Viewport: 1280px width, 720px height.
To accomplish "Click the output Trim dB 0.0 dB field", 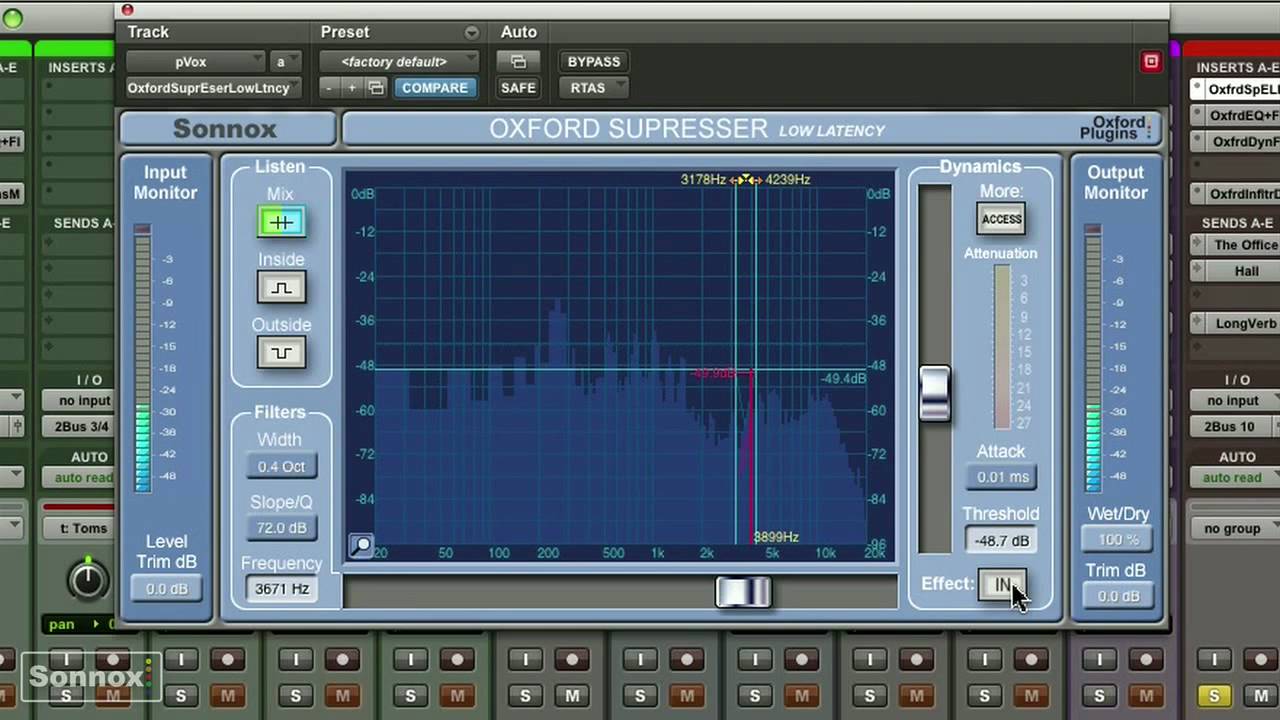I will pyautogui.click(x=1118, y=596).
